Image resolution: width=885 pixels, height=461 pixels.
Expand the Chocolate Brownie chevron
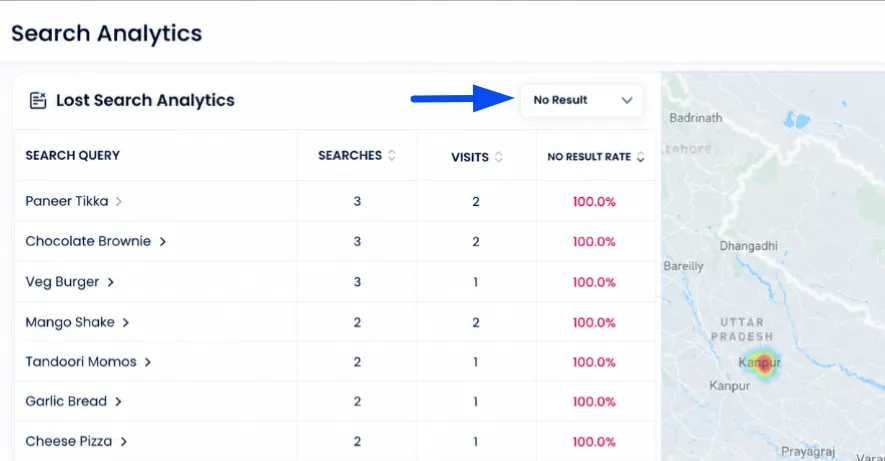coord(163,242)
